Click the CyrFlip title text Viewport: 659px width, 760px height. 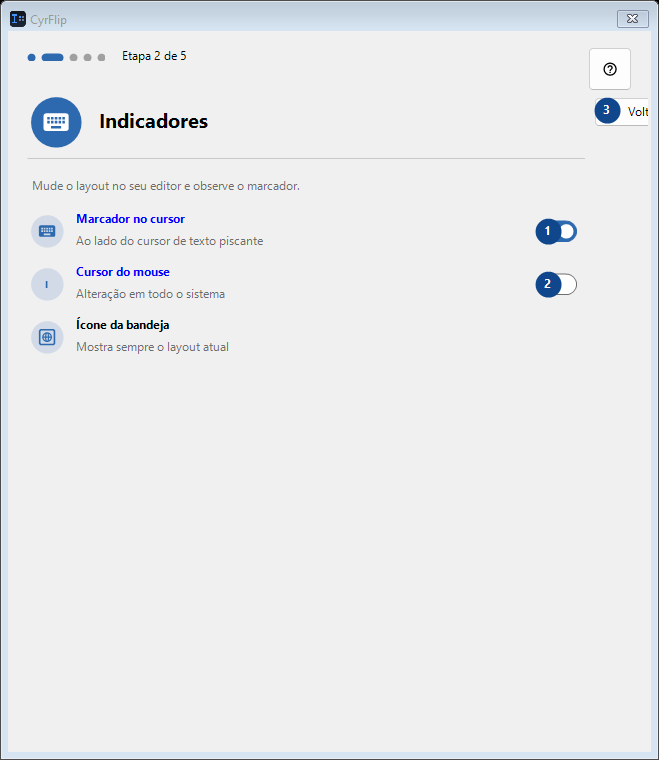(x=48, y=20)
